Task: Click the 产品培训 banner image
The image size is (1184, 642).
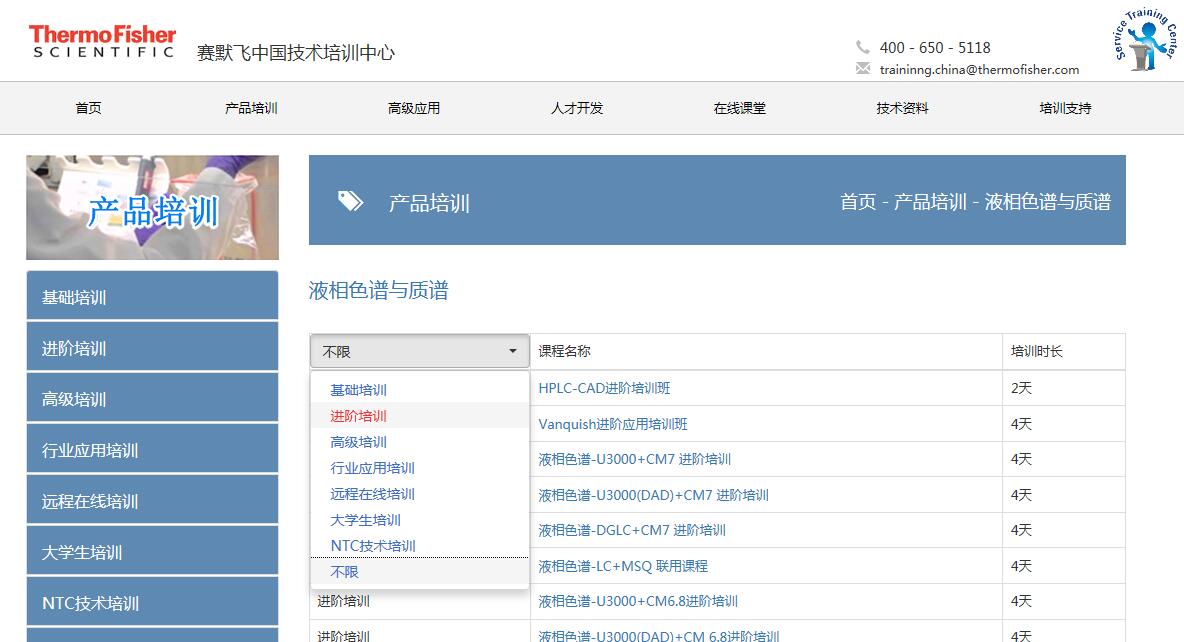Action: [x=153, y=208]
